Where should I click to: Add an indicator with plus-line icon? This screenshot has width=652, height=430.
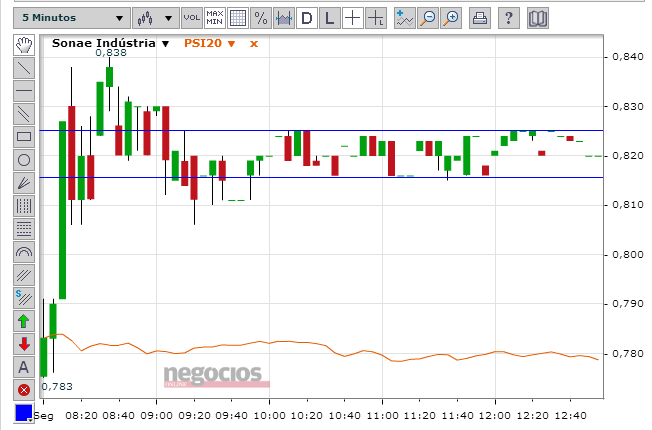click(x=405, y=18)
